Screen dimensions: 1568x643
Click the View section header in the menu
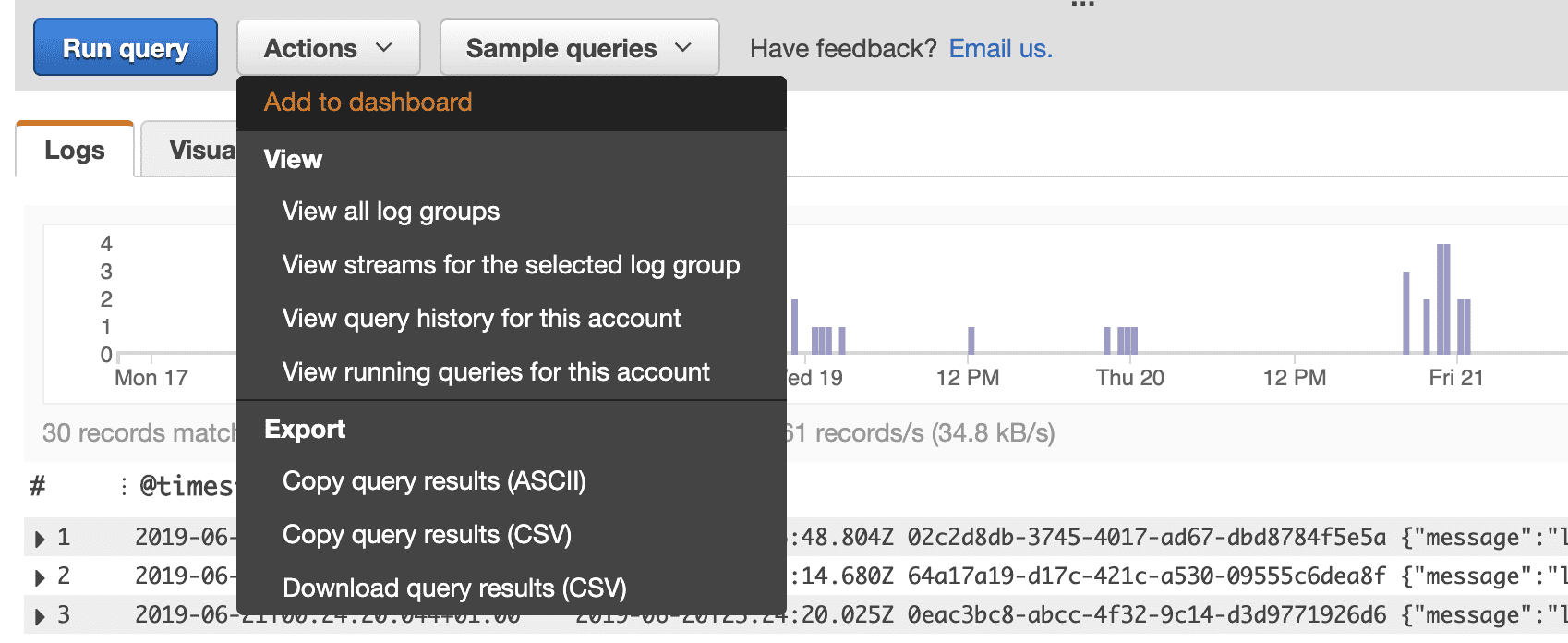click(x=293, y=160)
